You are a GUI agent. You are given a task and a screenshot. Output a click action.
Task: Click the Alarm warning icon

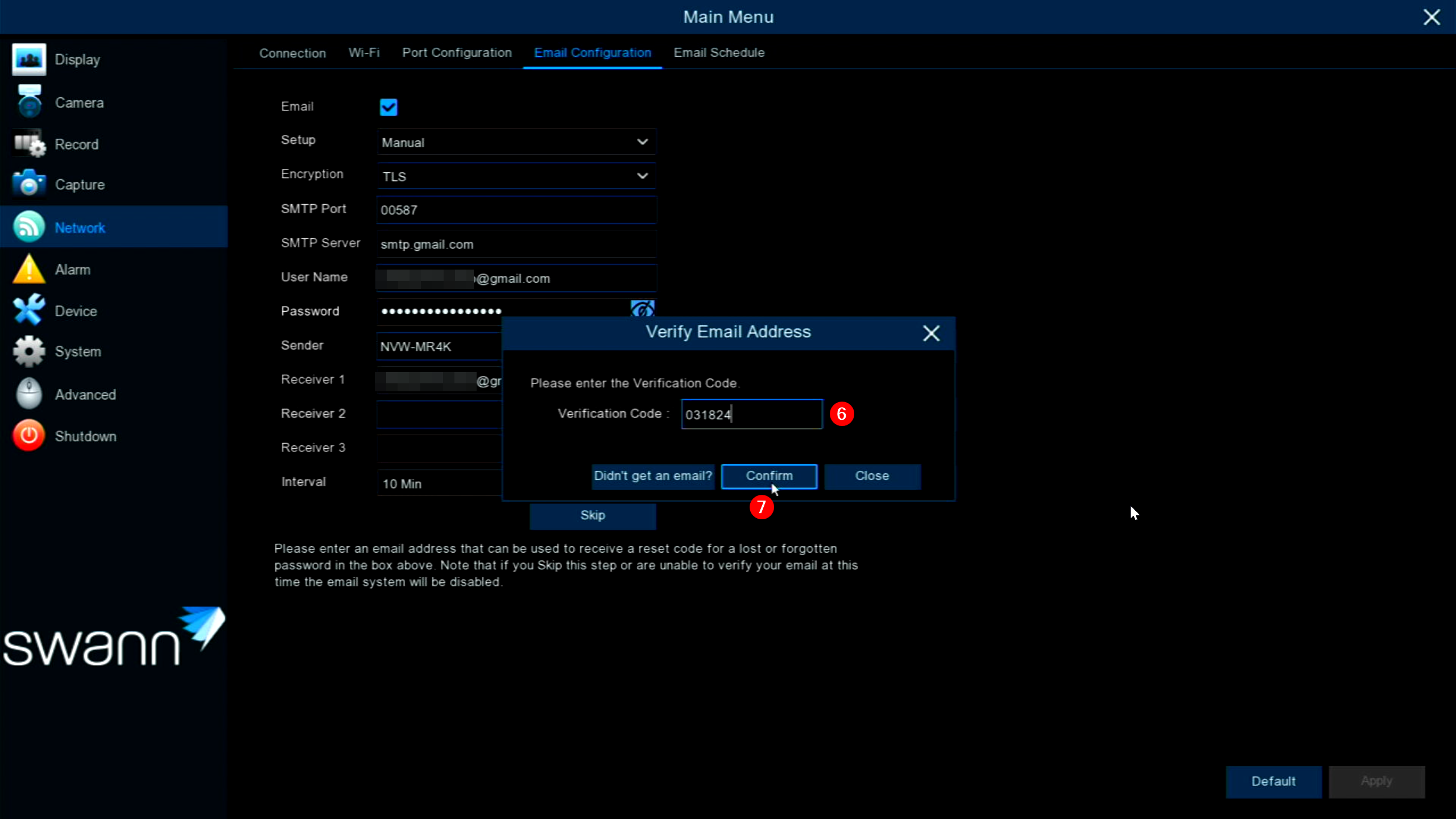coord(28,269)
